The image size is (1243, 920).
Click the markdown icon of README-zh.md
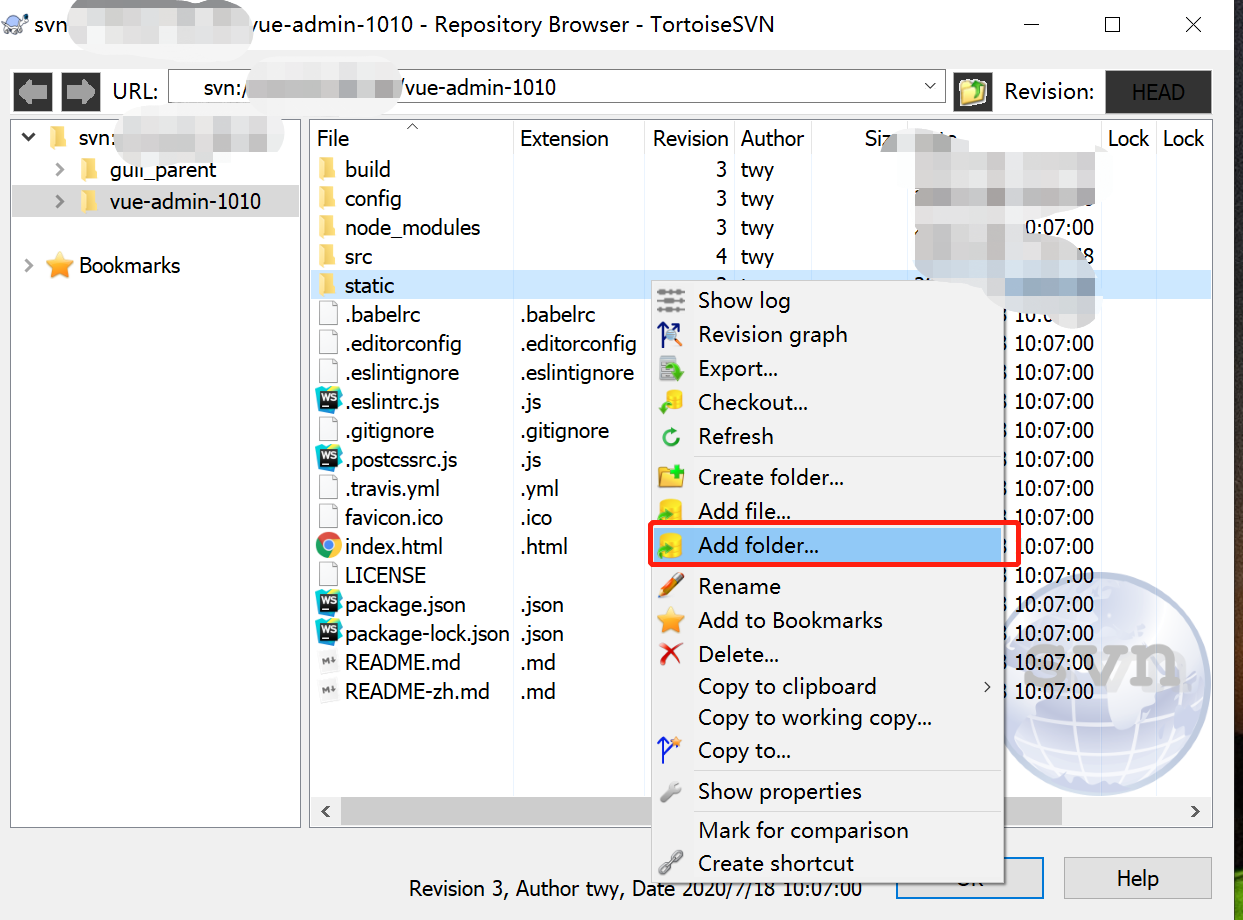[329, 691]
